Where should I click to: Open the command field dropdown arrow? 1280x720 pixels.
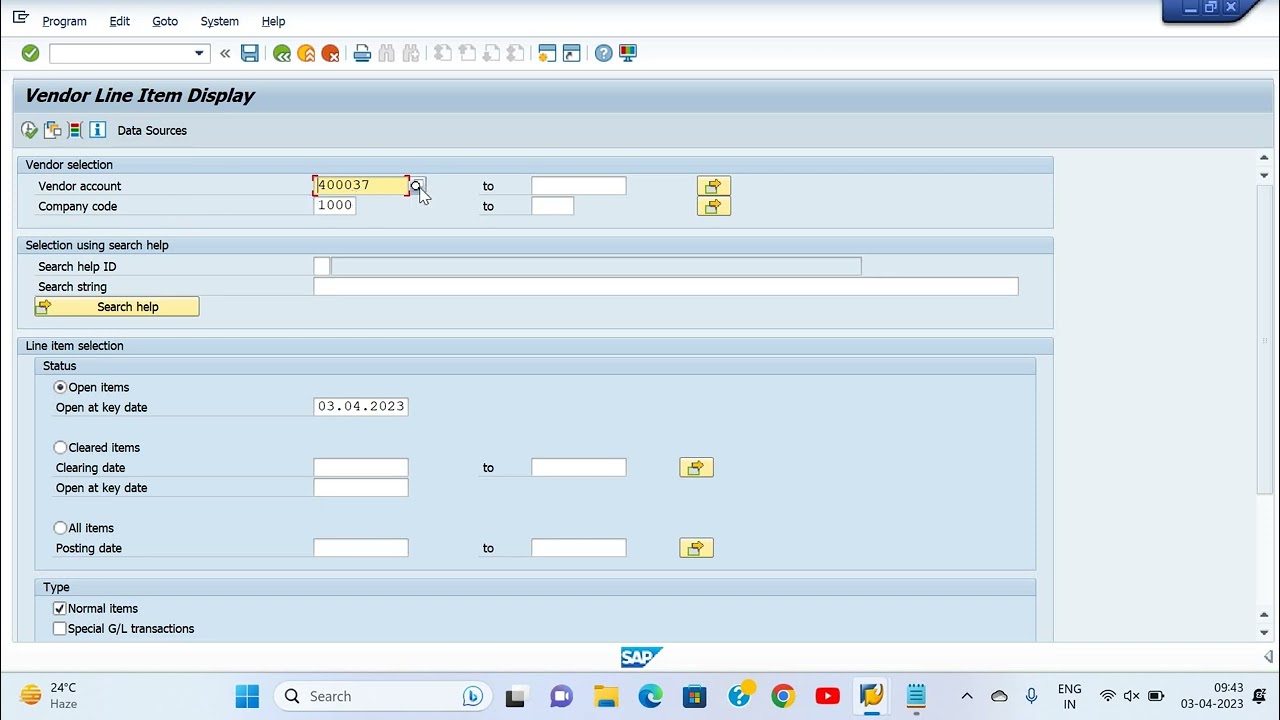point(199,53)
